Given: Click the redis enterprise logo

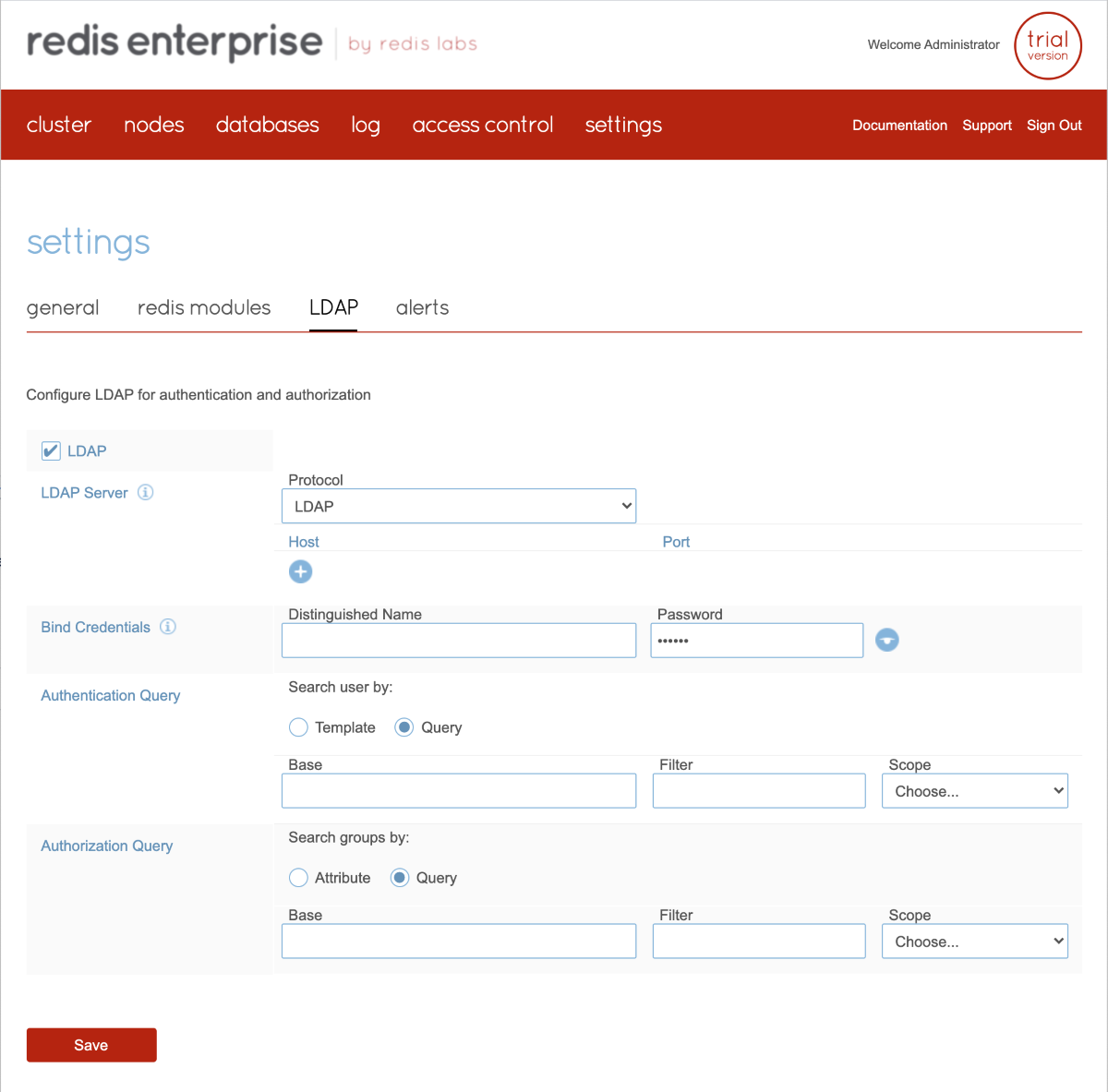Looking at the screenshot, I should [x=175, y=42].
